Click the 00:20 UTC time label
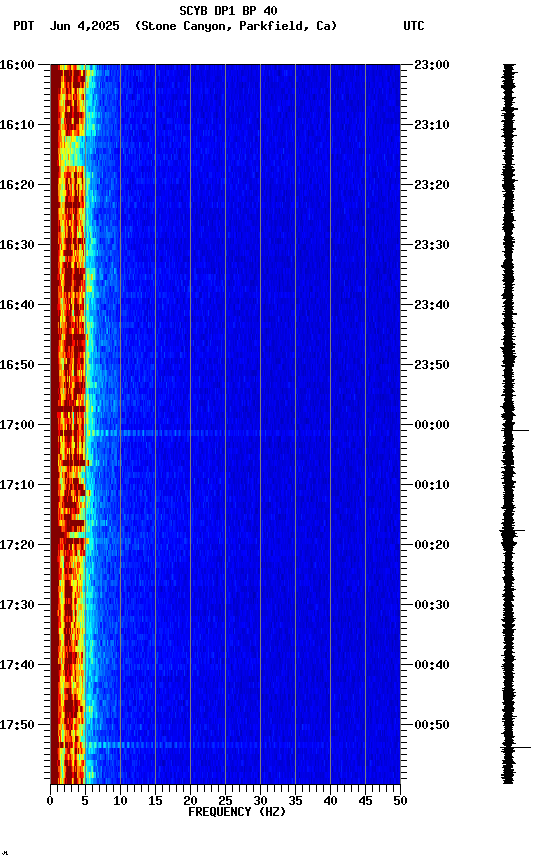This screenshot has height=864, width=552. [432, 546]
